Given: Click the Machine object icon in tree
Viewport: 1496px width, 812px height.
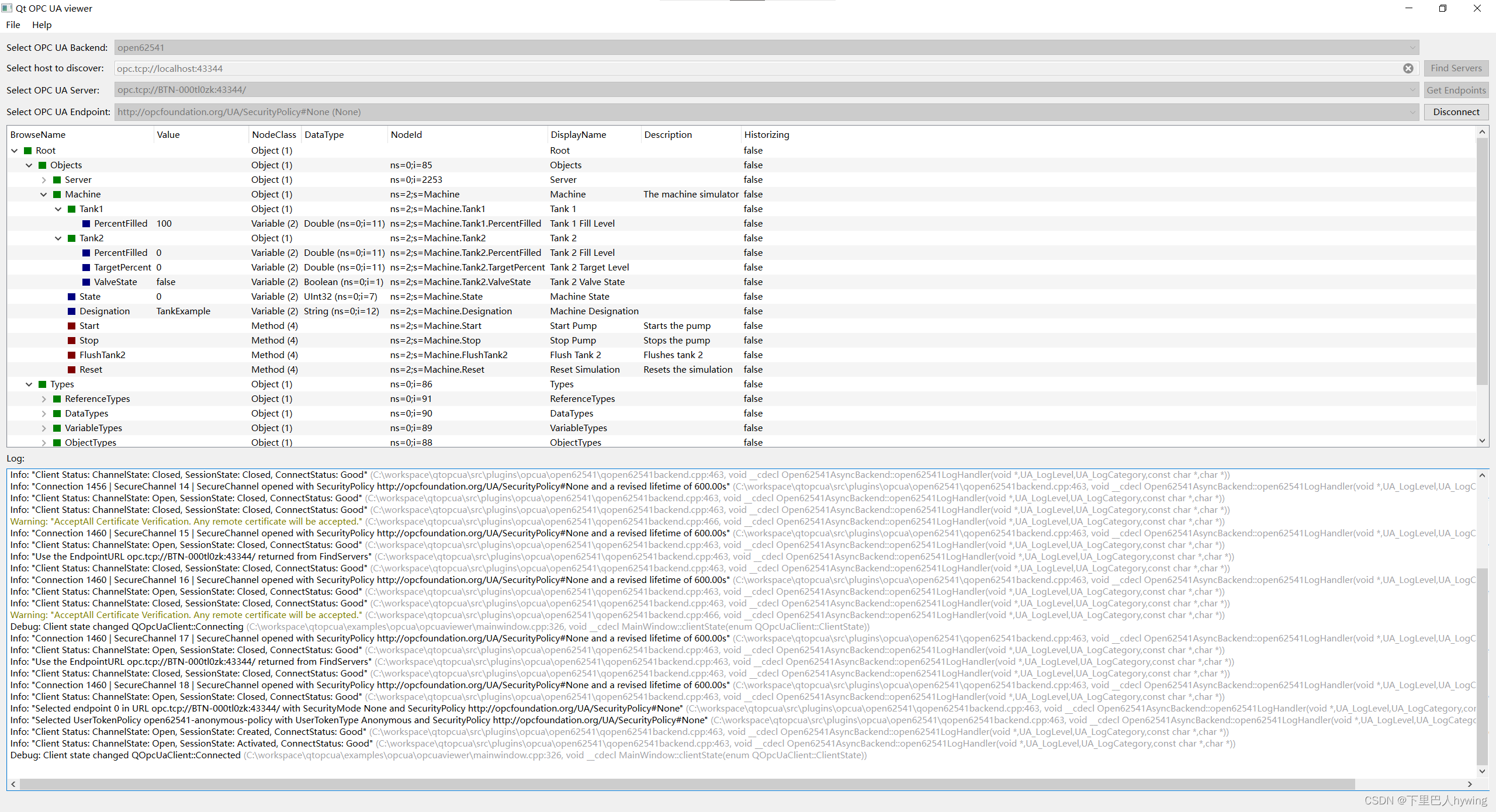Looking at the screenshot, I should point(54,194).
